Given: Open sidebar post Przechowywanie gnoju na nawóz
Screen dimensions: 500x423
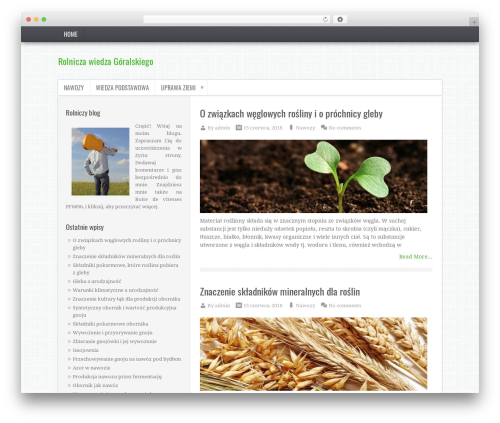Looking at the screenshot, I should tap(127, 359).
